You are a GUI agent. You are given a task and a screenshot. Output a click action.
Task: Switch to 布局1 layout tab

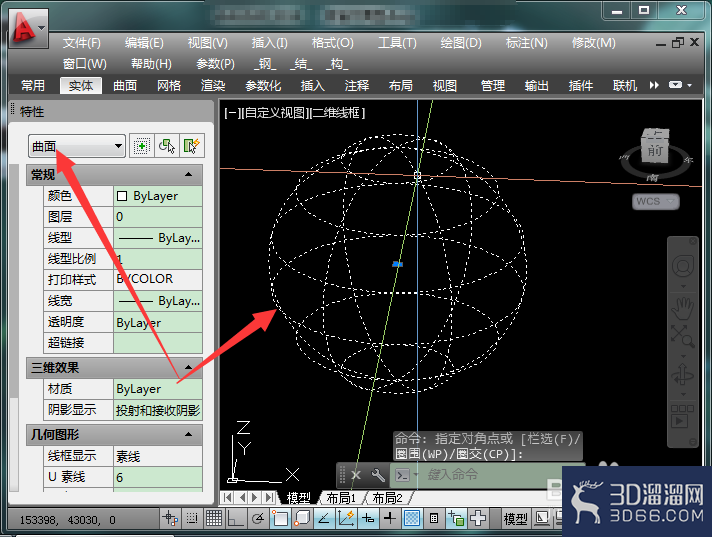[341, 498]
